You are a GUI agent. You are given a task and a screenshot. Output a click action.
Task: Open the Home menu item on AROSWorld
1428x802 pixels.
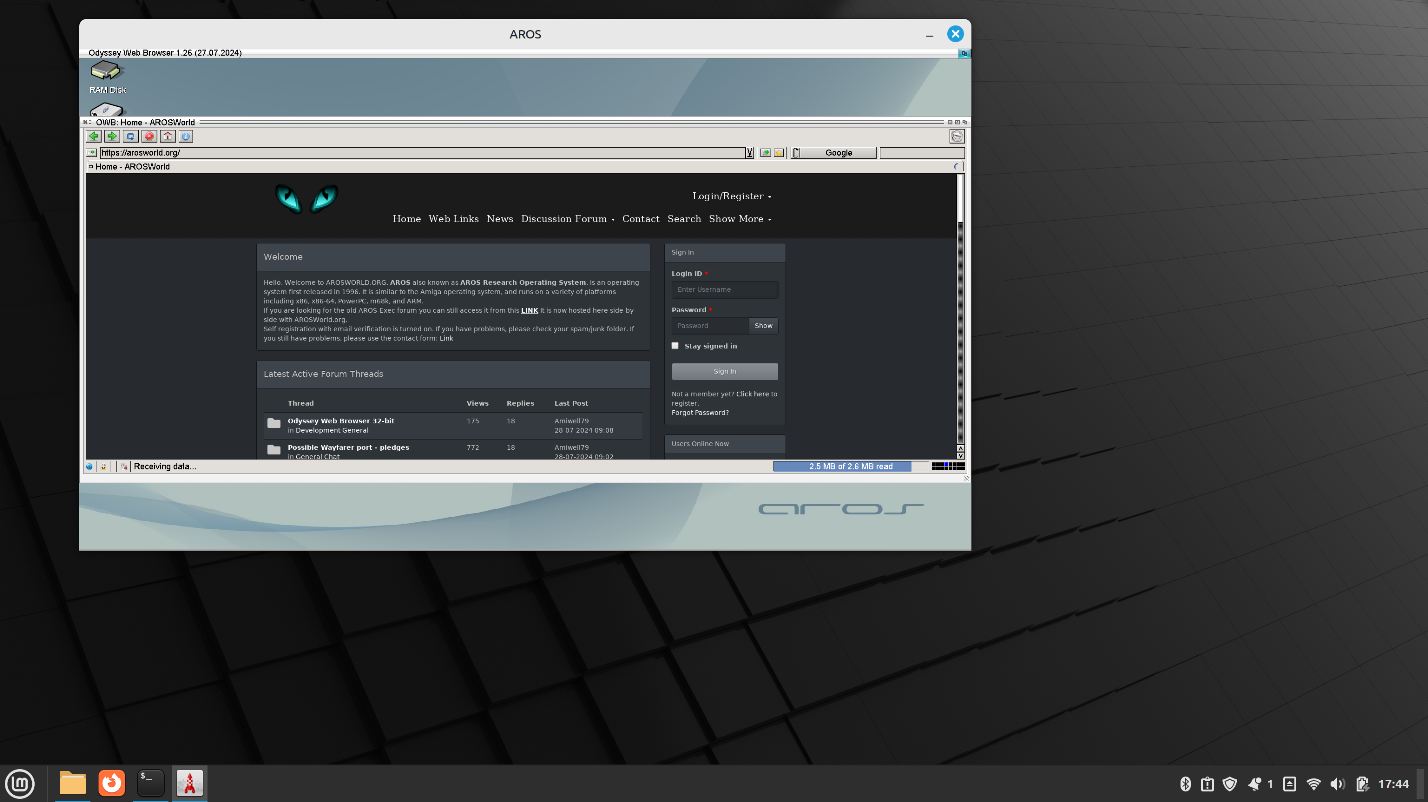[x=407, y=218]
